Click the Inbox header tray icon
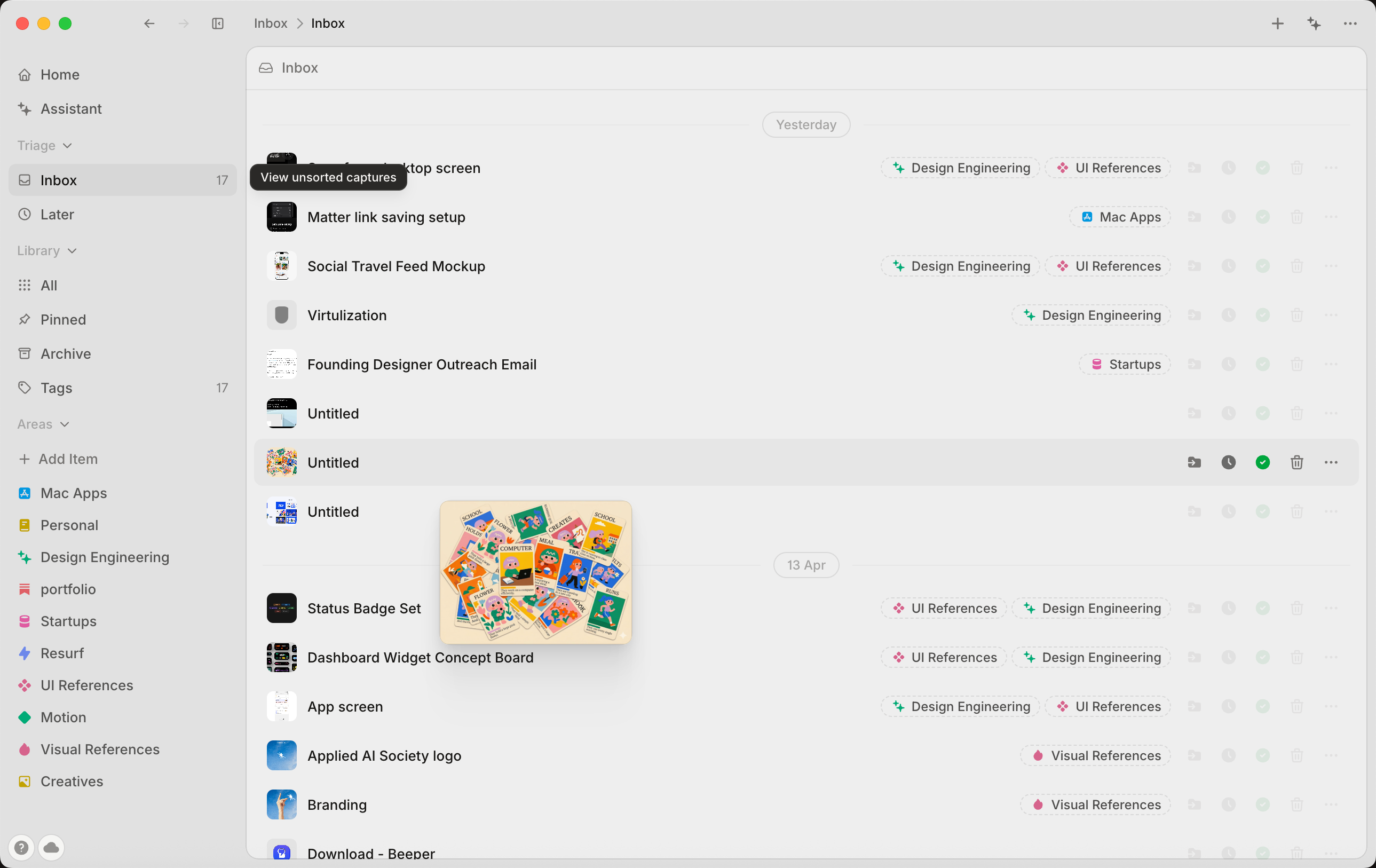 click(266, 67)
